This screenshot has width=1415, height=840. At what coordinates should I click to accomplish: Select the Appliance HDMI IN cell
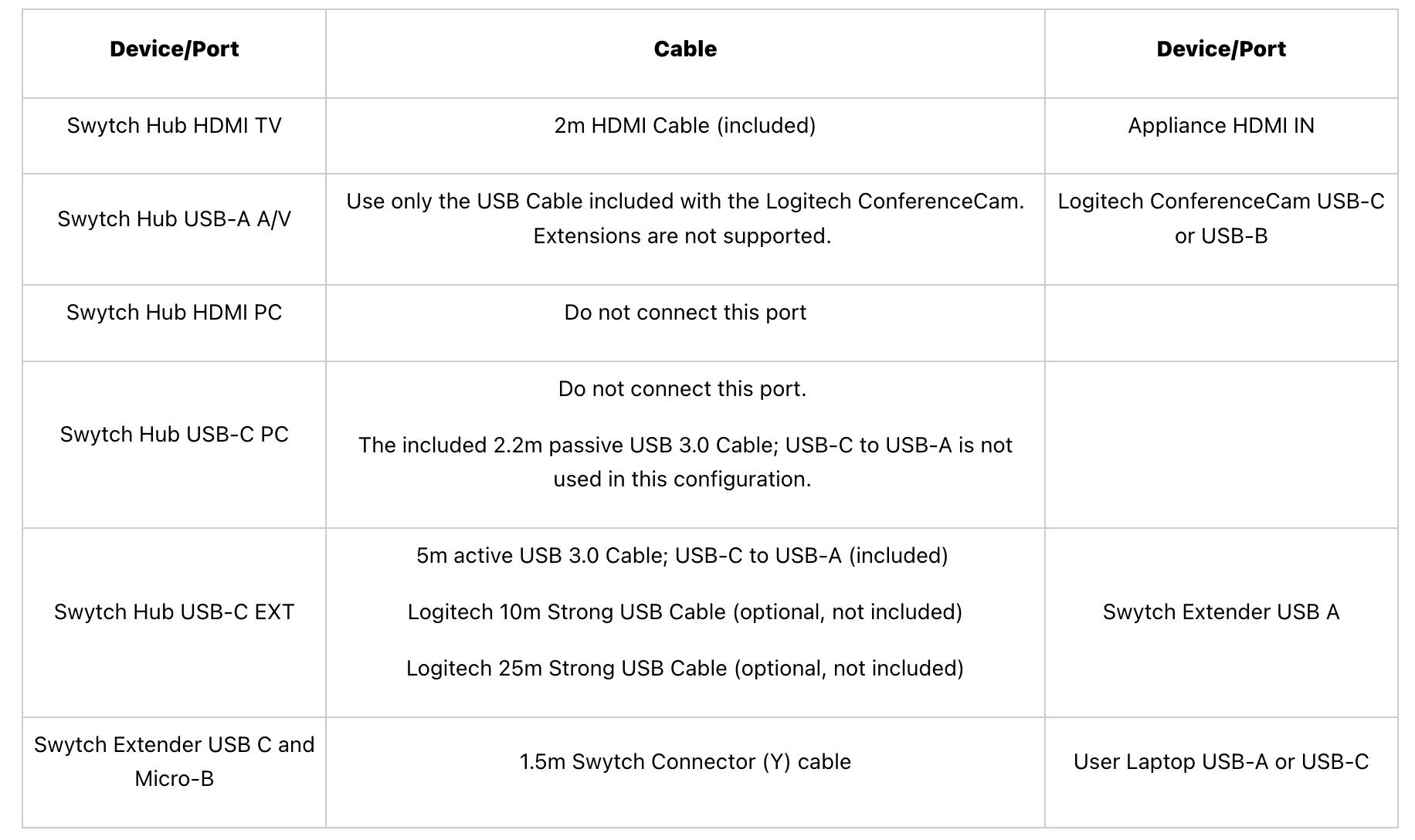point(1220,126)
